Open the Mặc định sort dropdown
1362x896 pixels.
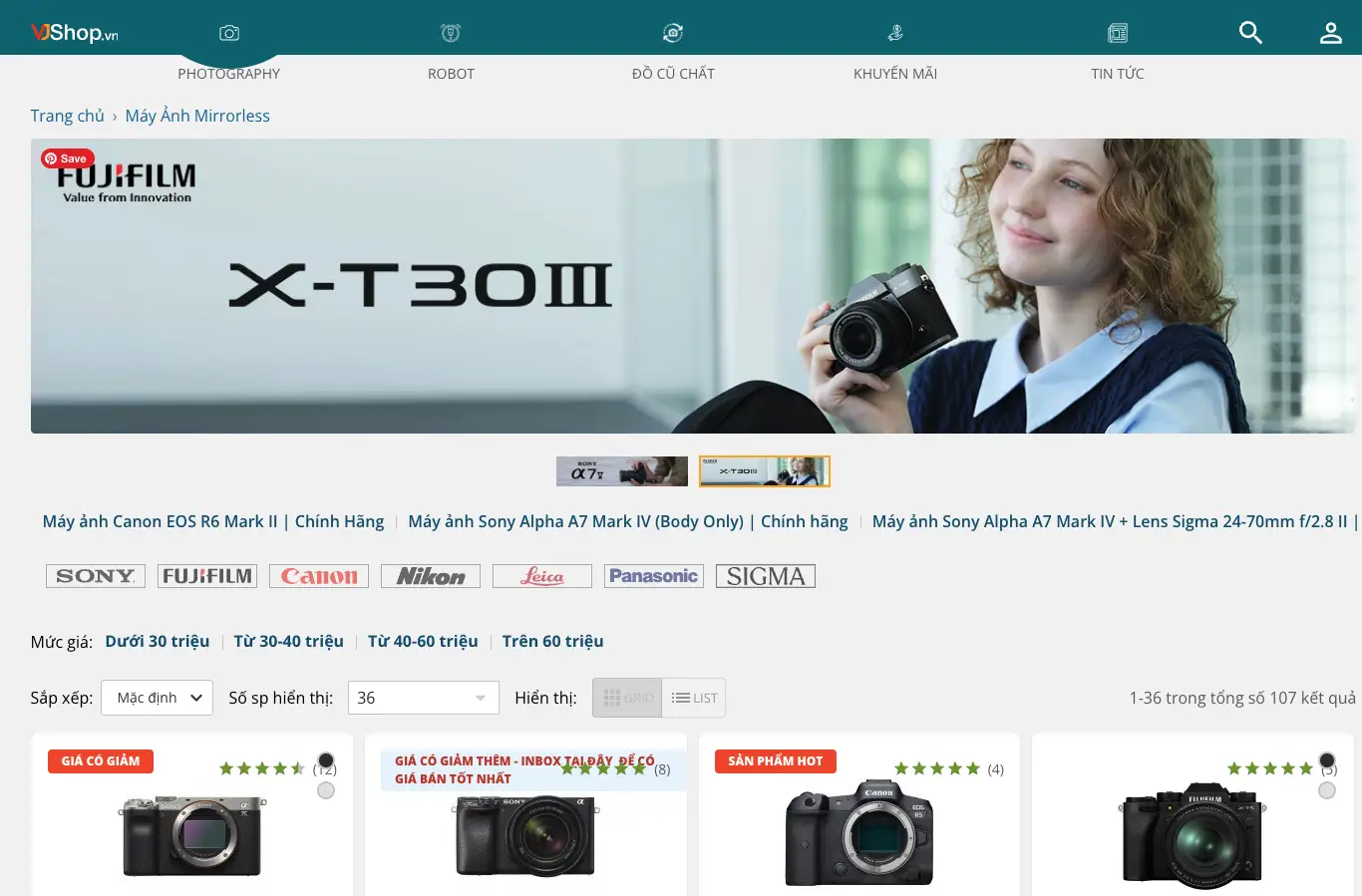click(158, 698)
